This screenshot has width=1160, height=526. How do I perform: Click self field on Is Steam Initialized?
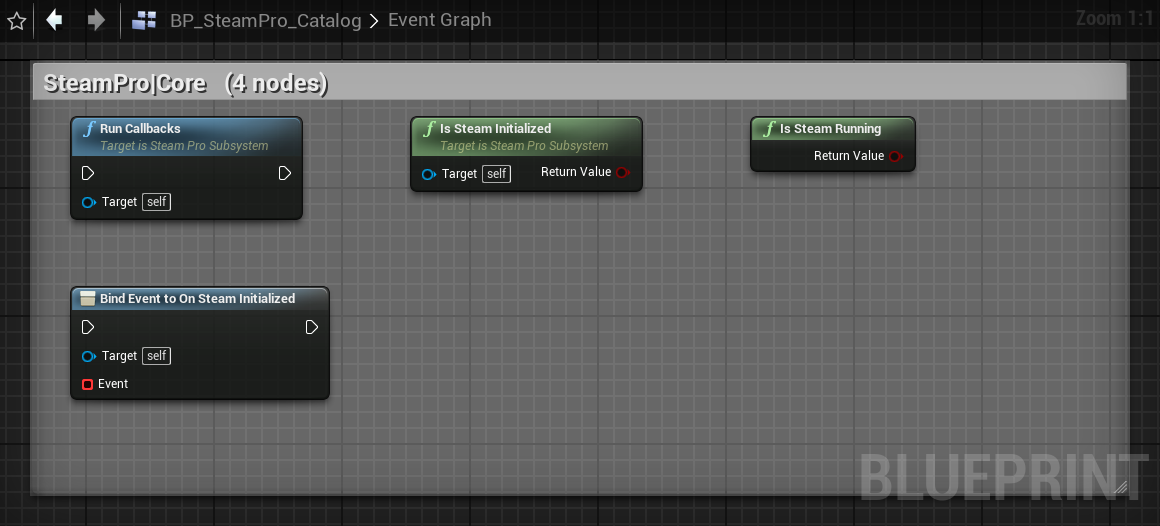pos(496,174)
